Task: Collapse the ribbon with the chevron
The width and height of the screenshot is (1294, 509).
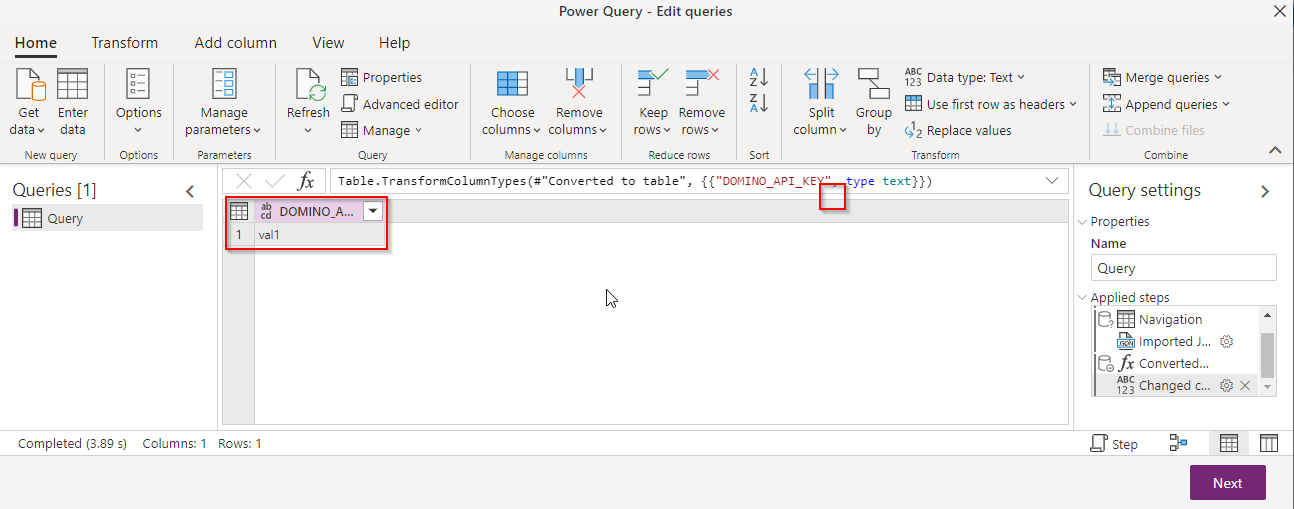Action: [x=1275, y=150]
